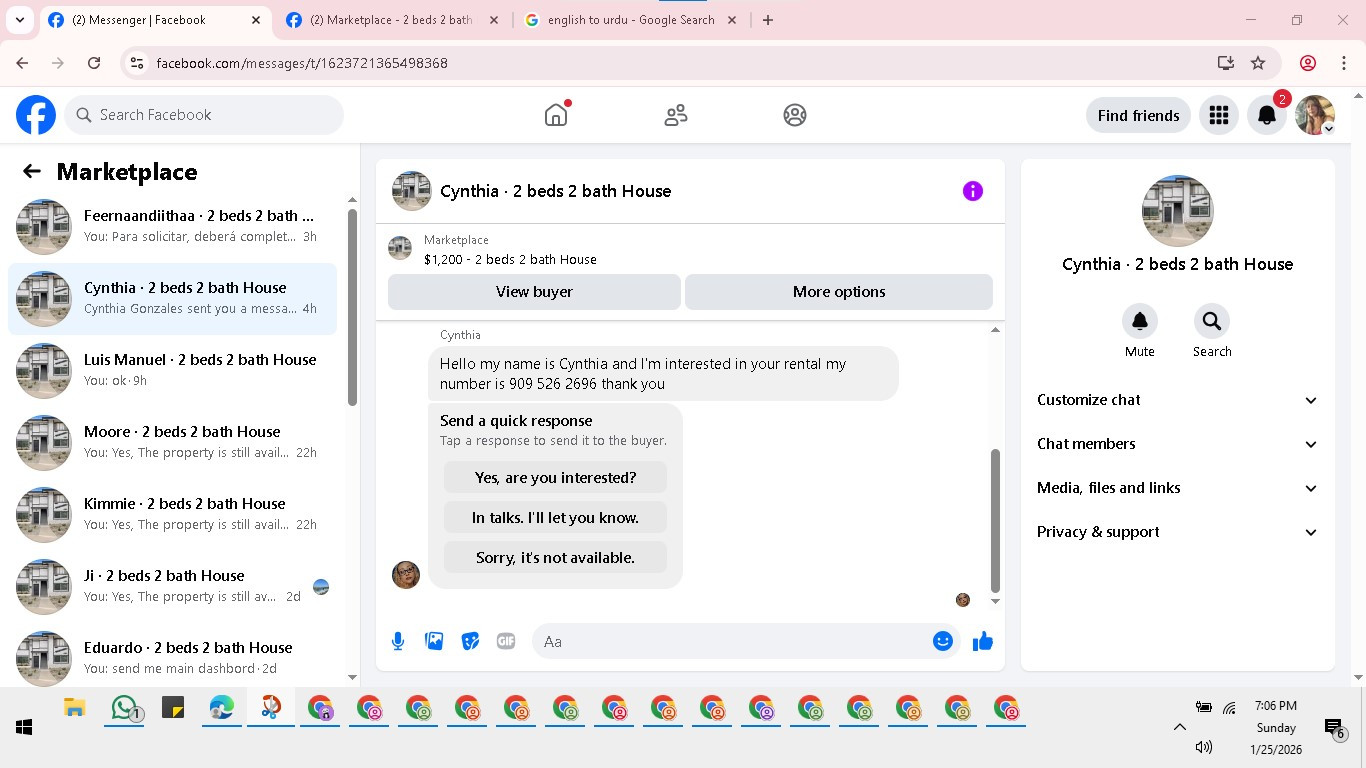
Task: Open the Luis Manuel conversation
Action: coord(172,371)
